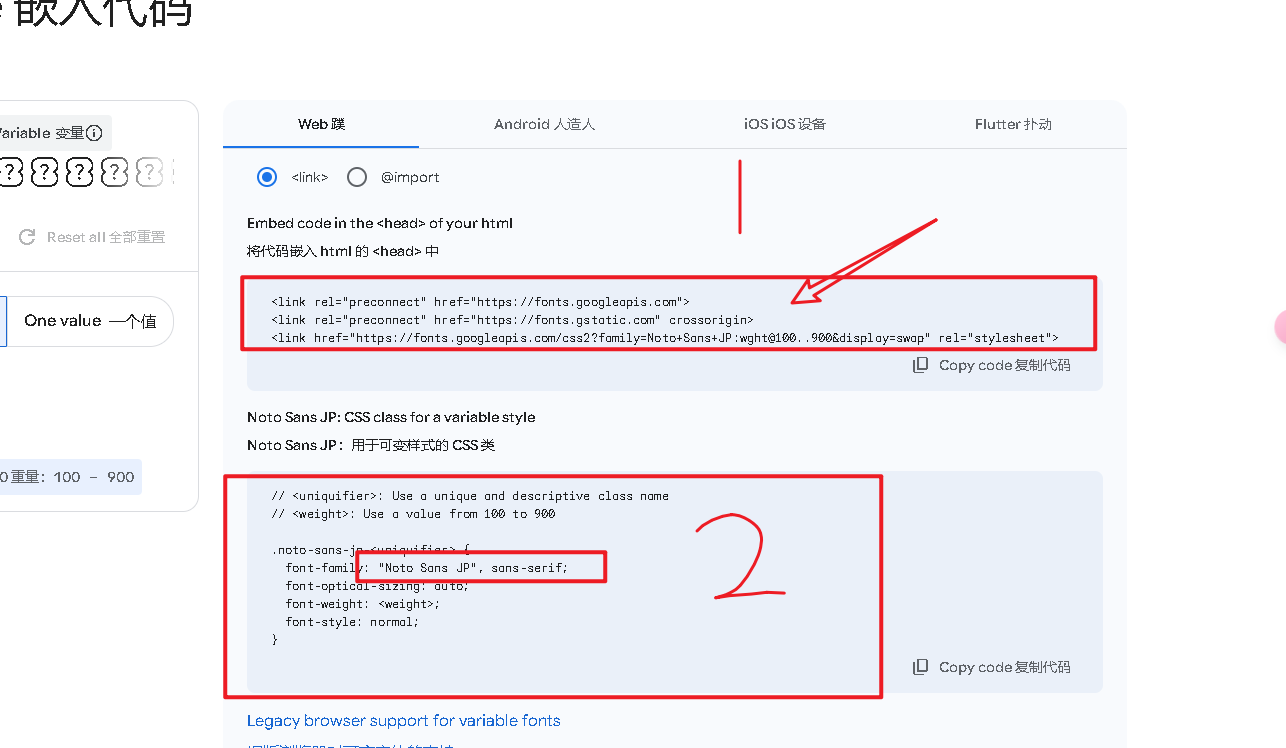This screenshot has width=1286, height=748.
Task: Copy the embed link code
Action: [x=992, y=365]
